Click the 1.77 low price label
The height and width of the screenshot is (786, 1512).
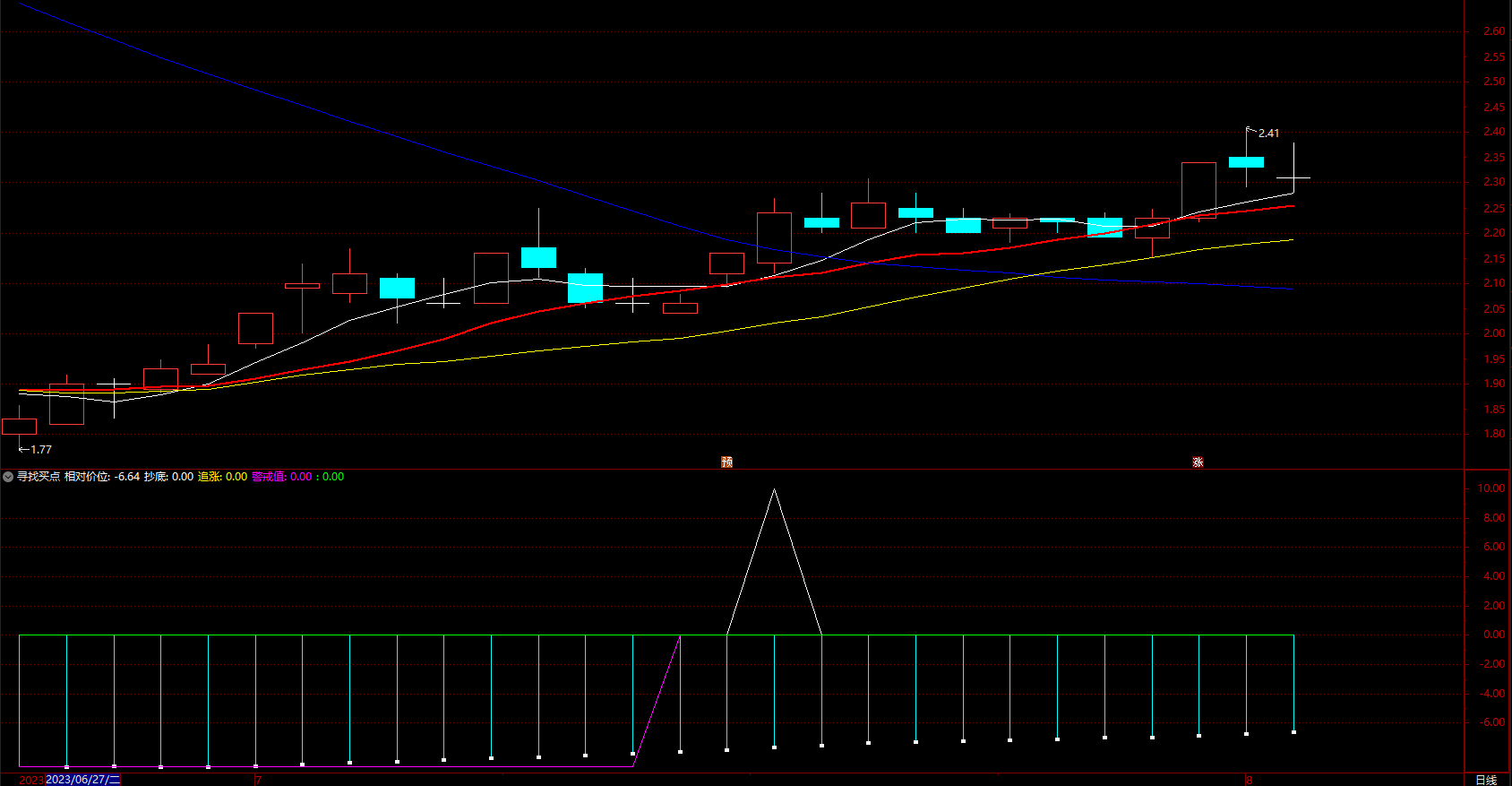[41, 450]
